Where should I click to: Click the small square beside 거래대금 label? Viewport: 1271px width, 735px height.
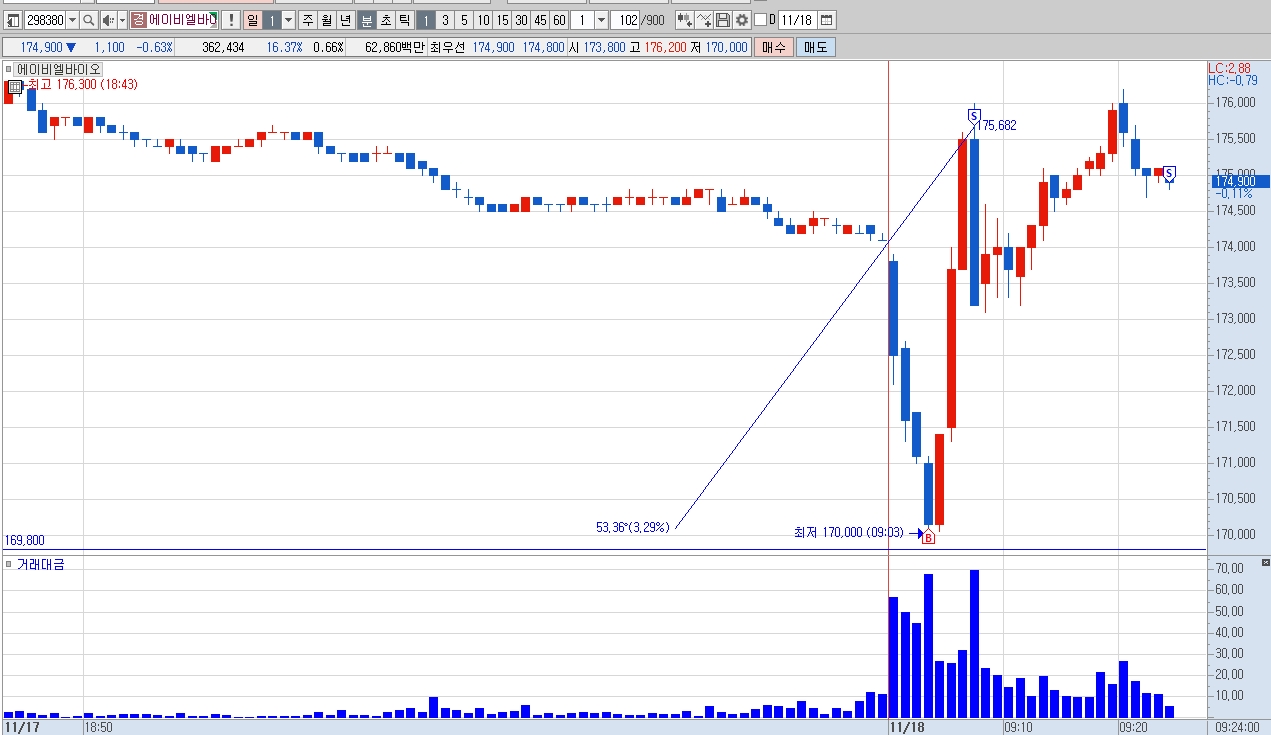pos(9,564)
